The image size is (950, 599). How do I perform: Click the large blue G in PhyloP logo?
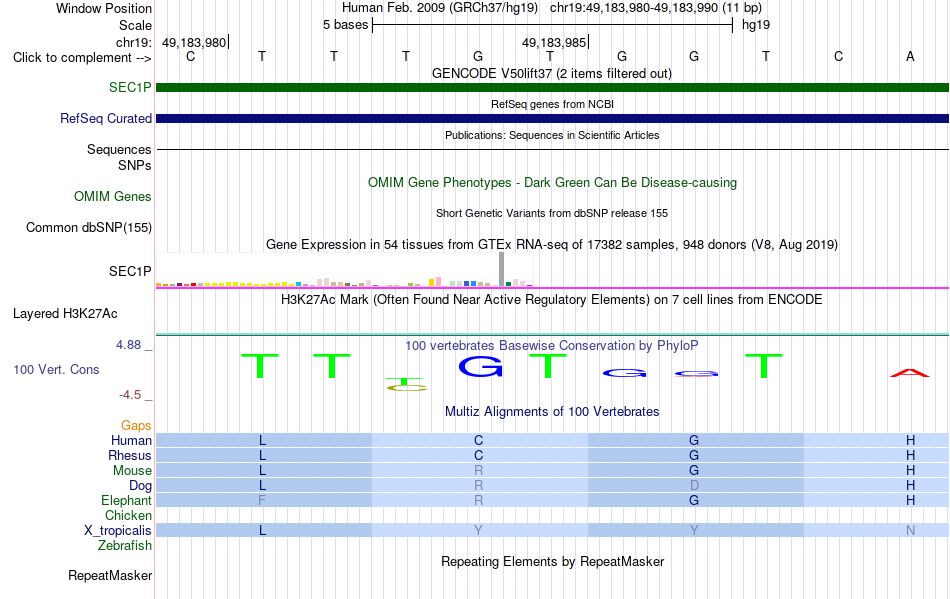pyautogui.click(x=480, y=366)
